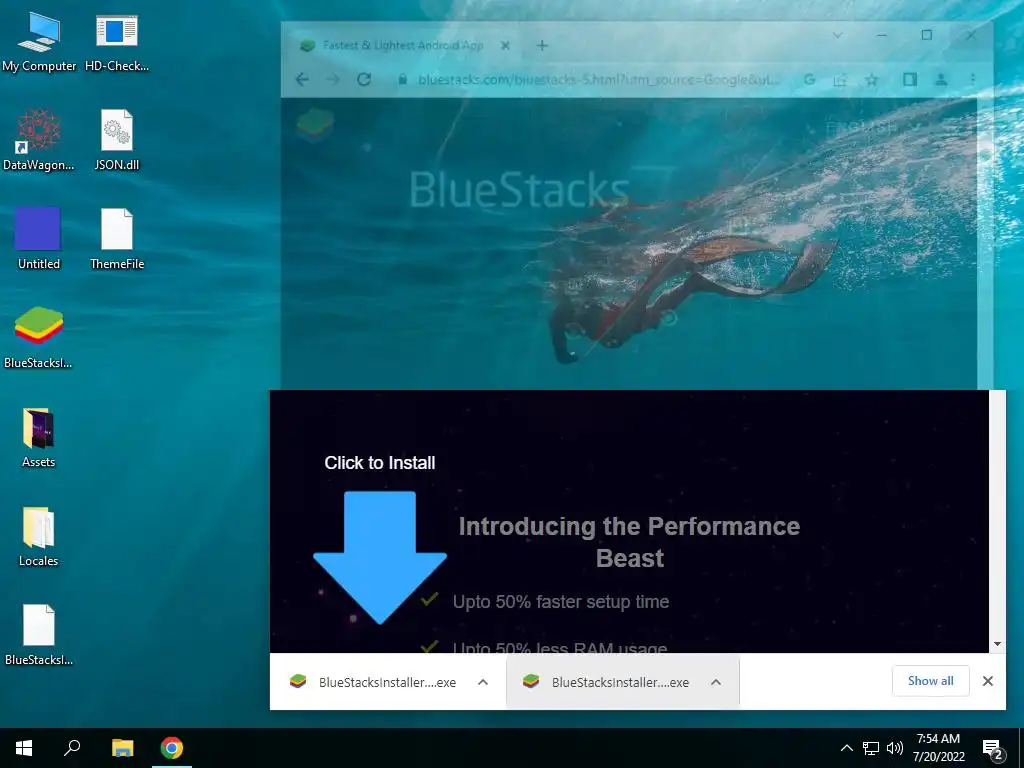Click Chrome forward arrow button
This screenshot has height=768, width=1024.
(333, 80)
